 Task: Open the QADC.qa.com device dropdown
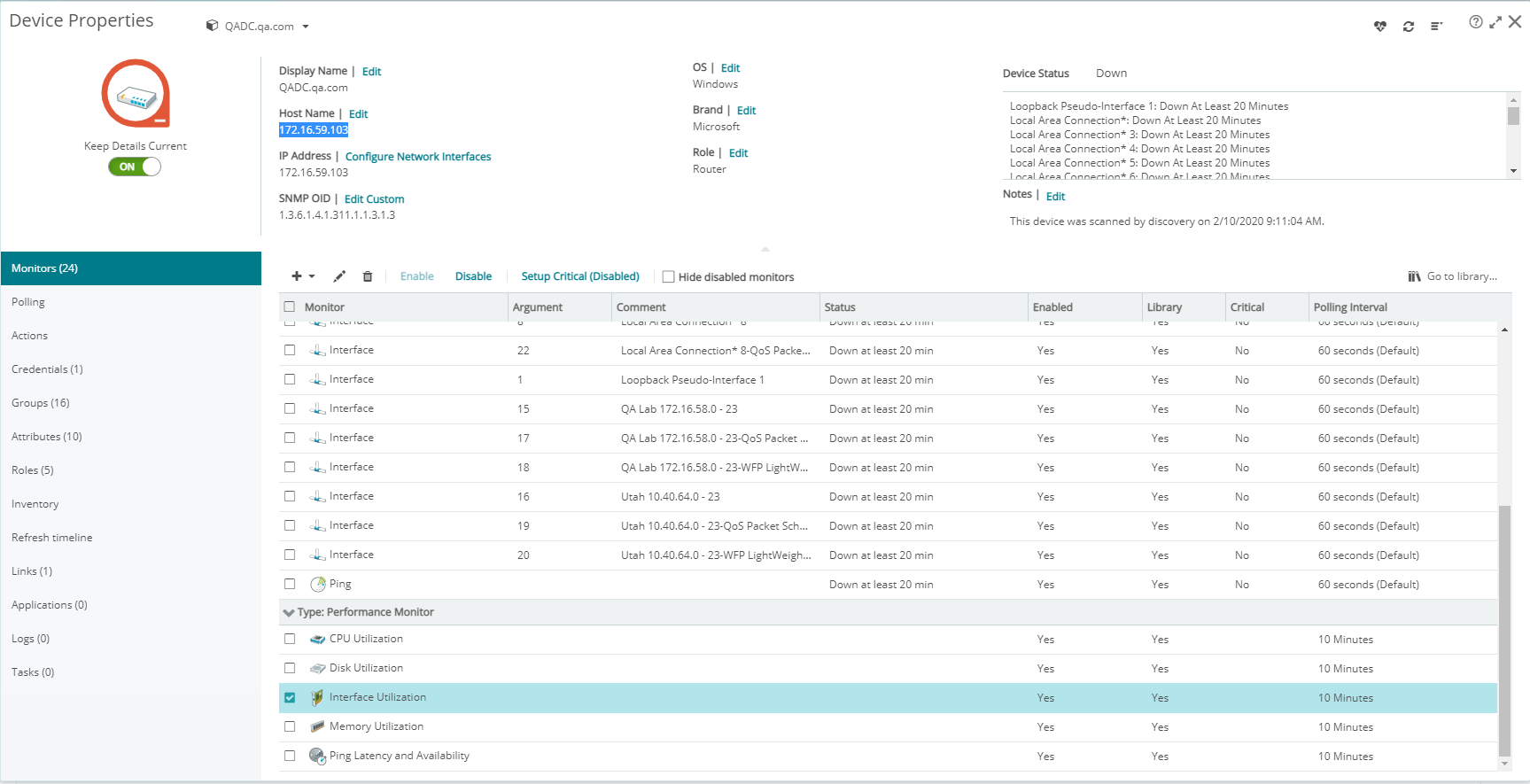[306, 27]
